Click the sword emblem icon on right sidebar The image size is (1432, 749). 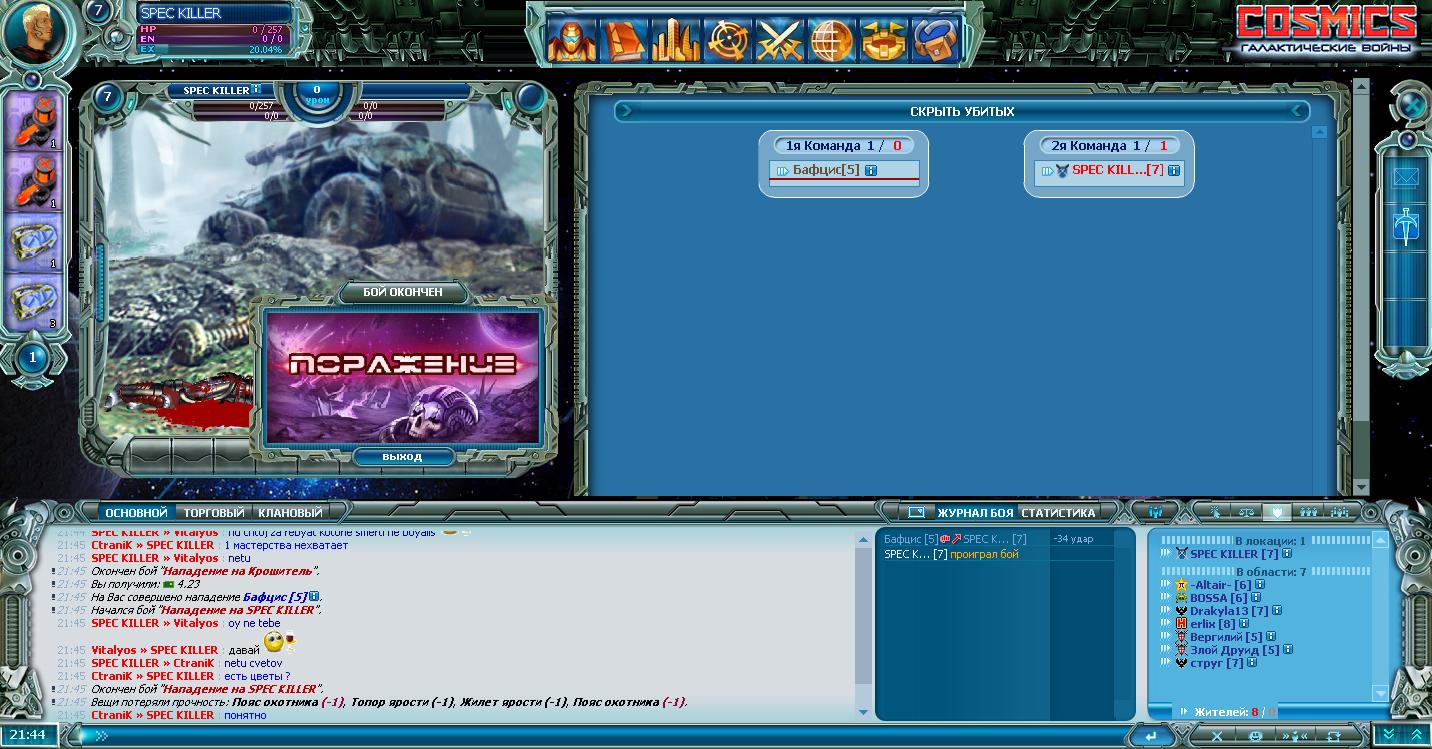1406,228
